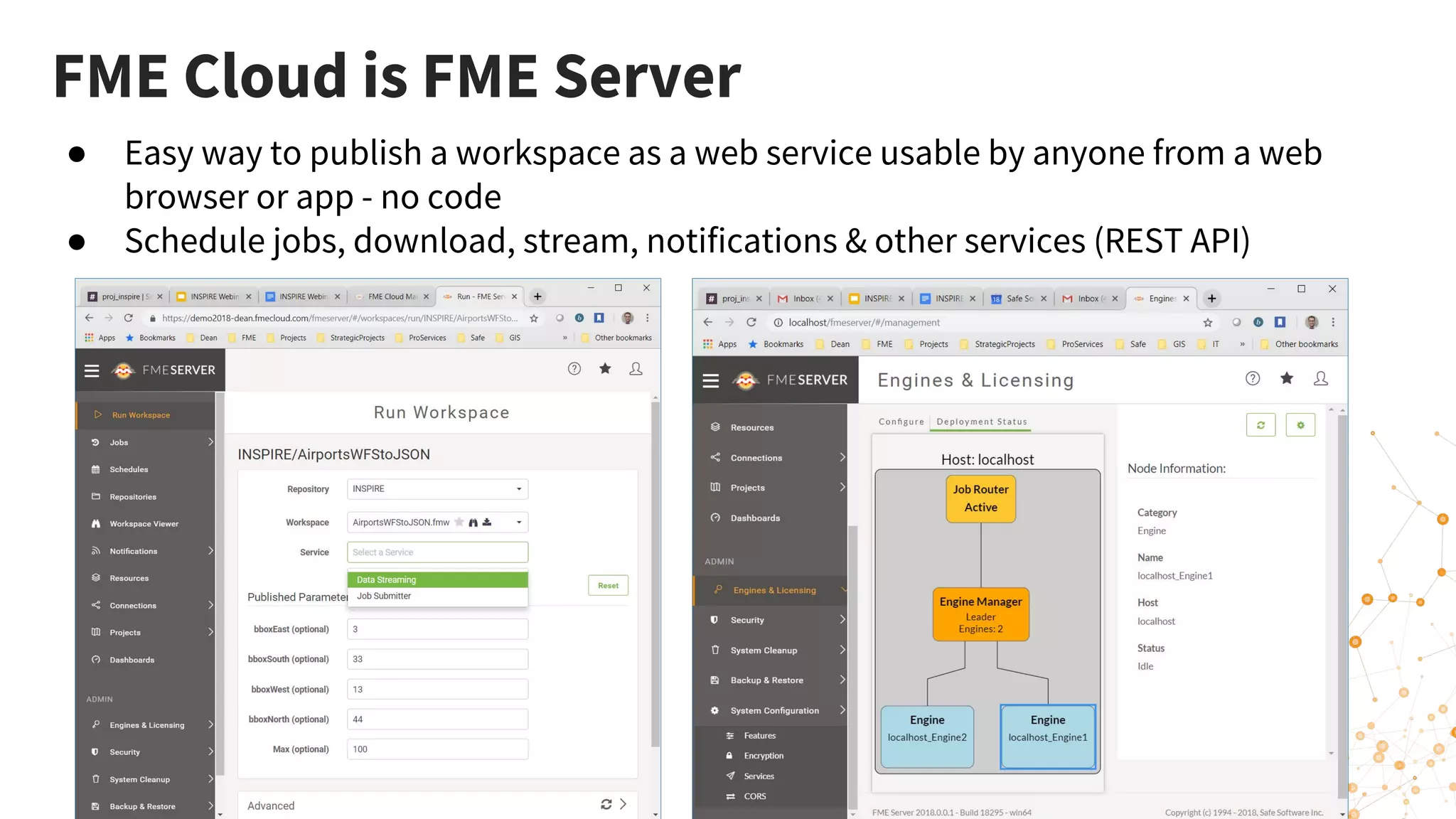Click bboxSouth input field

pyautogui.click(x=438, y=659)
